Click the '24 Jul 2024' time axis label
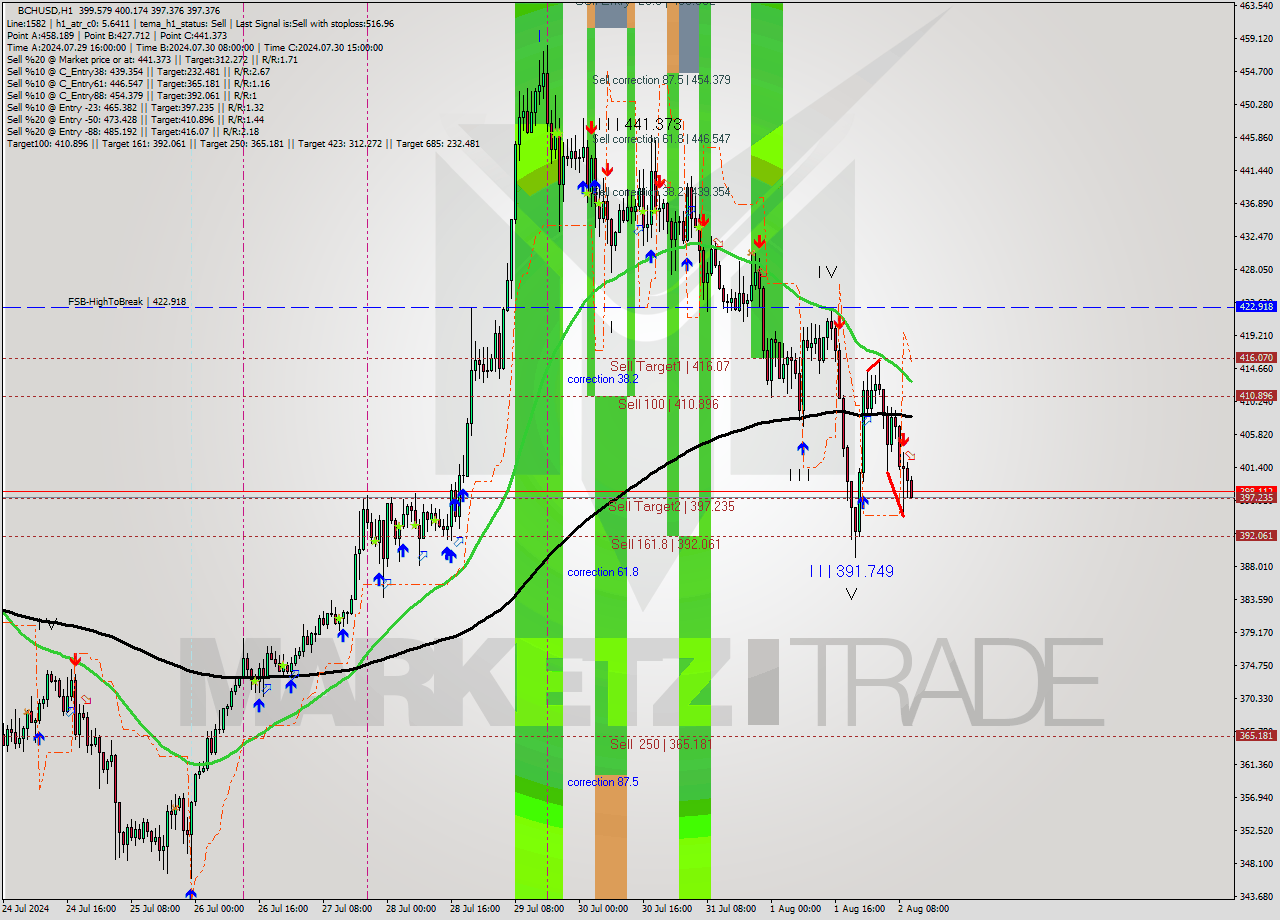 tap(25, 910)
